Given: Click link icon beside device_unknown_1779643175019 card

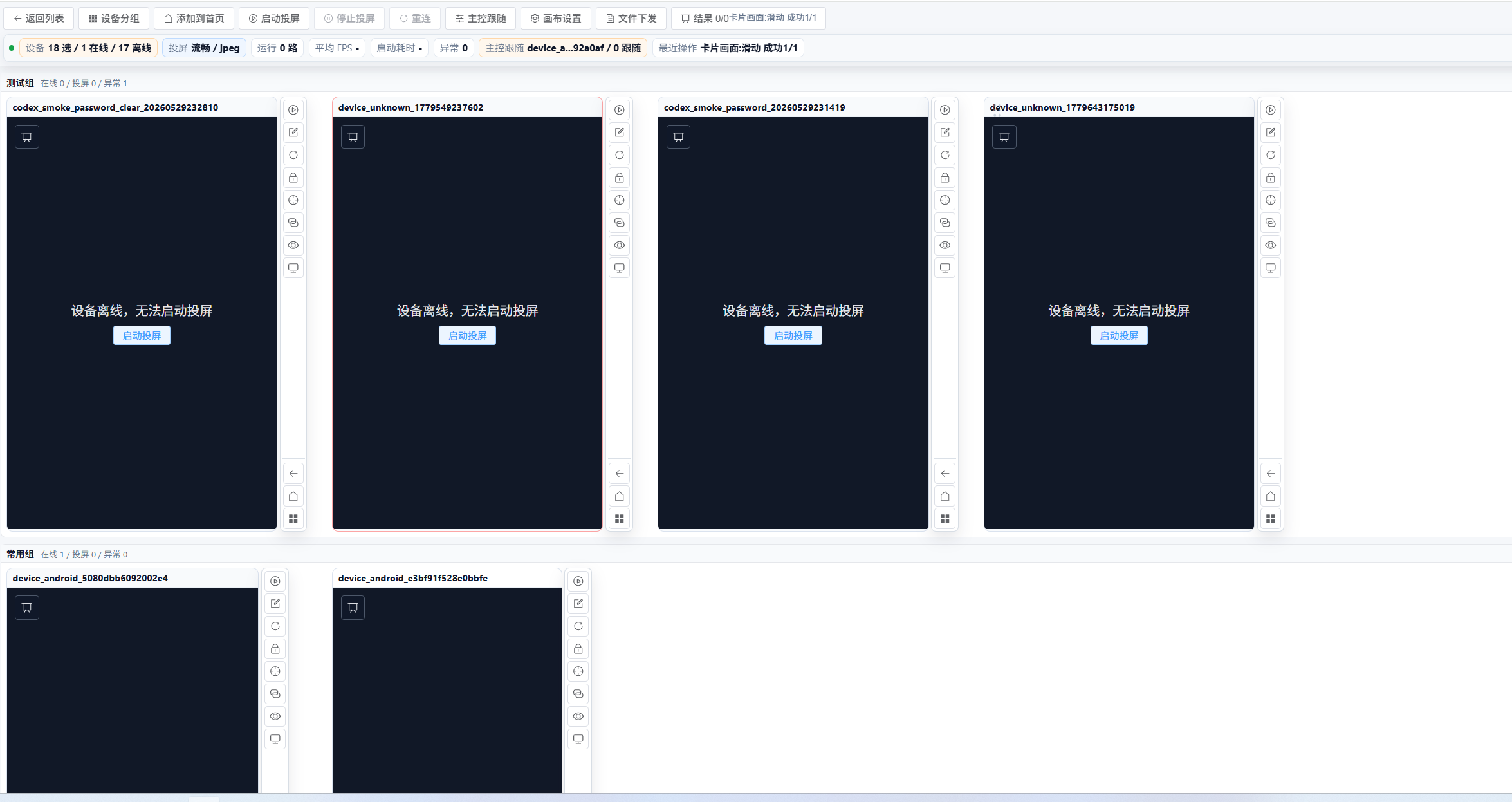Looking at the screenshot, I should [1271, 223].
